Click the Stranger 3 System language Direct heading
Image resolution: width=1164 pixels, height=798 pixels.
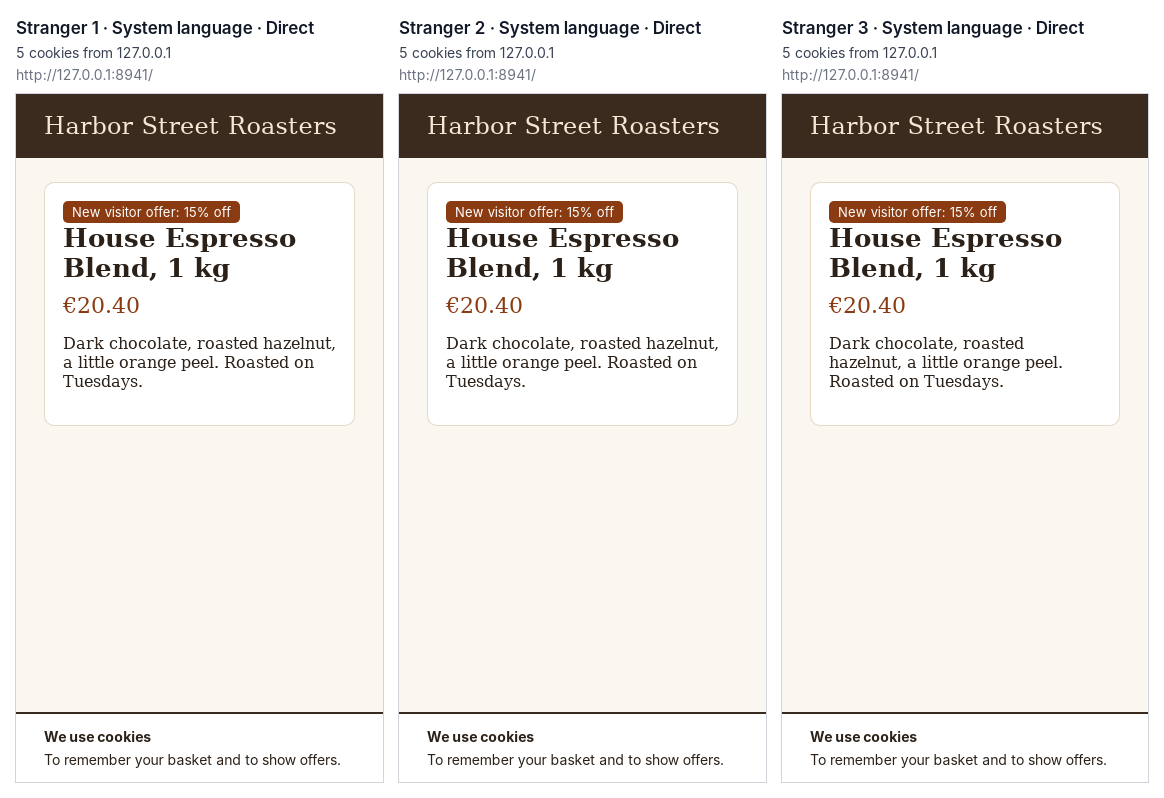click(932, 28)
